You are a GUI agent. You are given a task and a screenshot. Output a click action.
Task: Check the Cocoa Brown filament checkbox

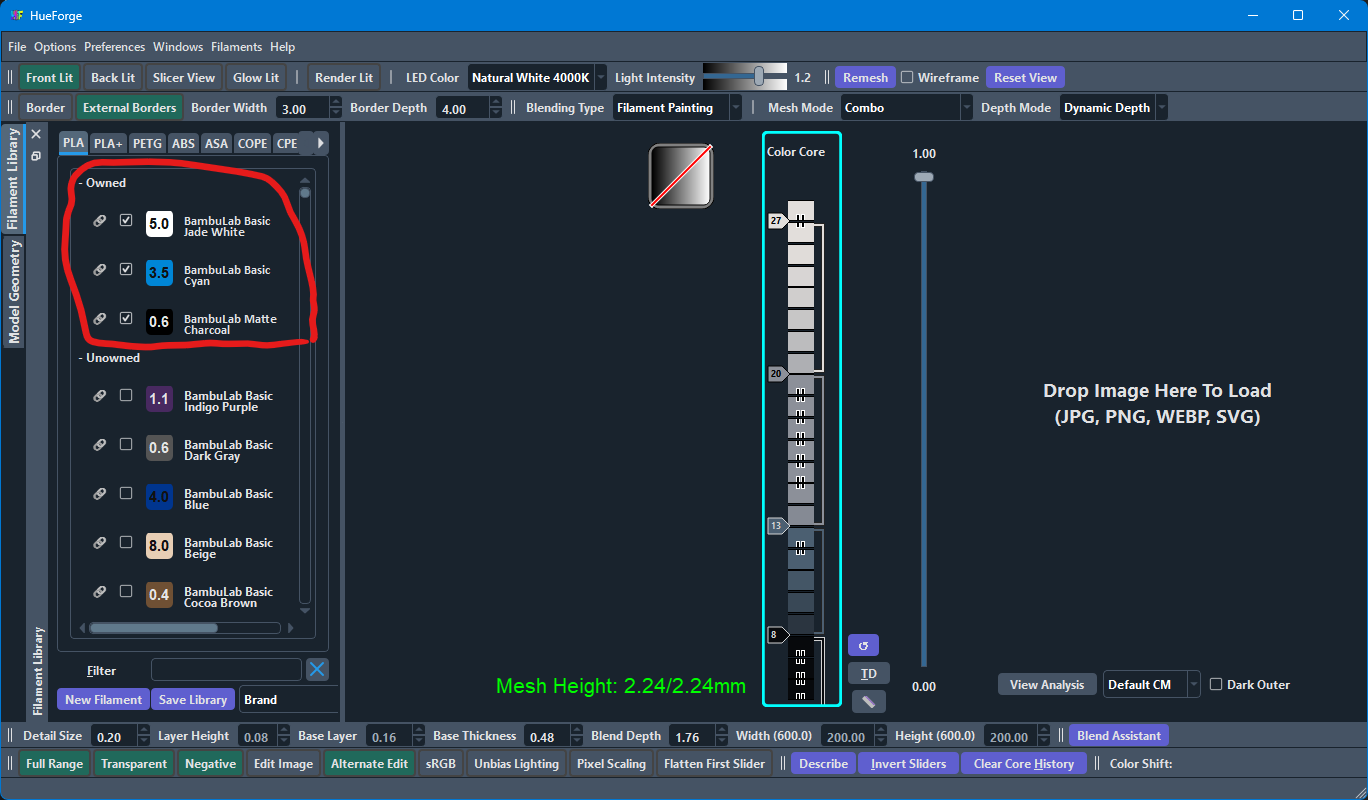[x=126, y=591]
